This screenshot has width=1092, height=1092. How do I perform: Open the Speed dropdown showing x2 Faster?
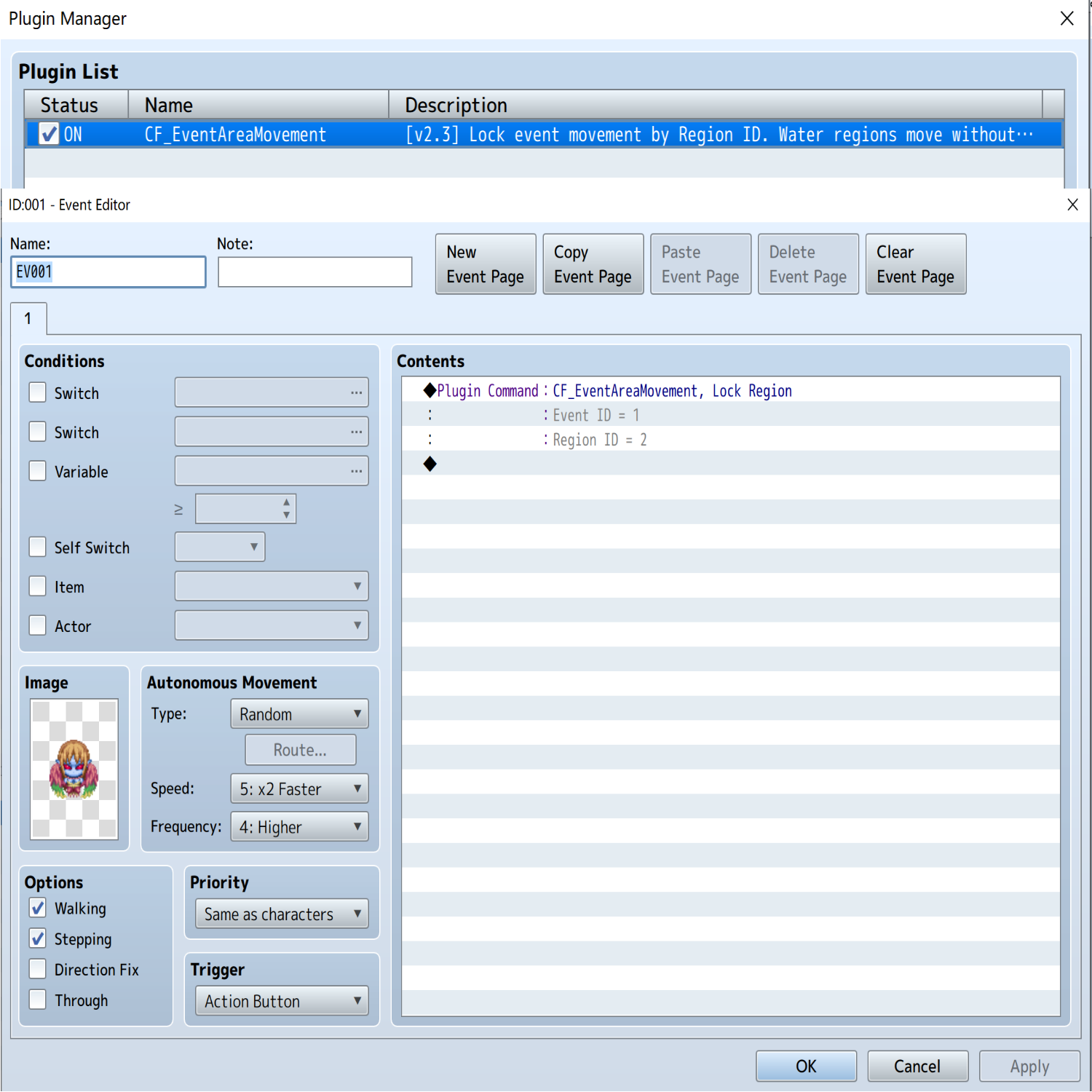click(299, 788)
